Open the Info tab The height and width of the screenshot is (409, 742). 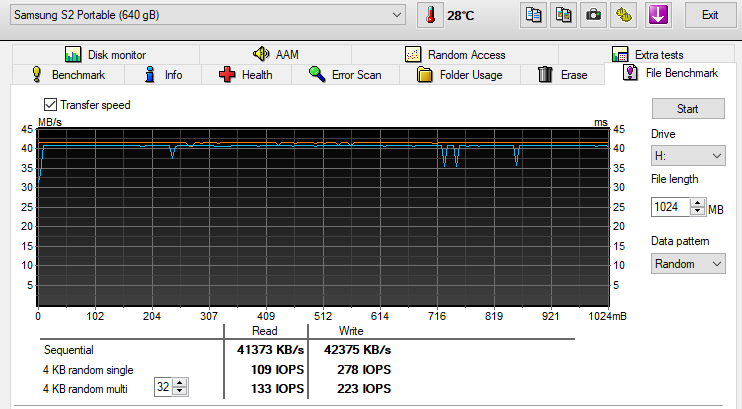pyautogui.click(x=163, y=74)
